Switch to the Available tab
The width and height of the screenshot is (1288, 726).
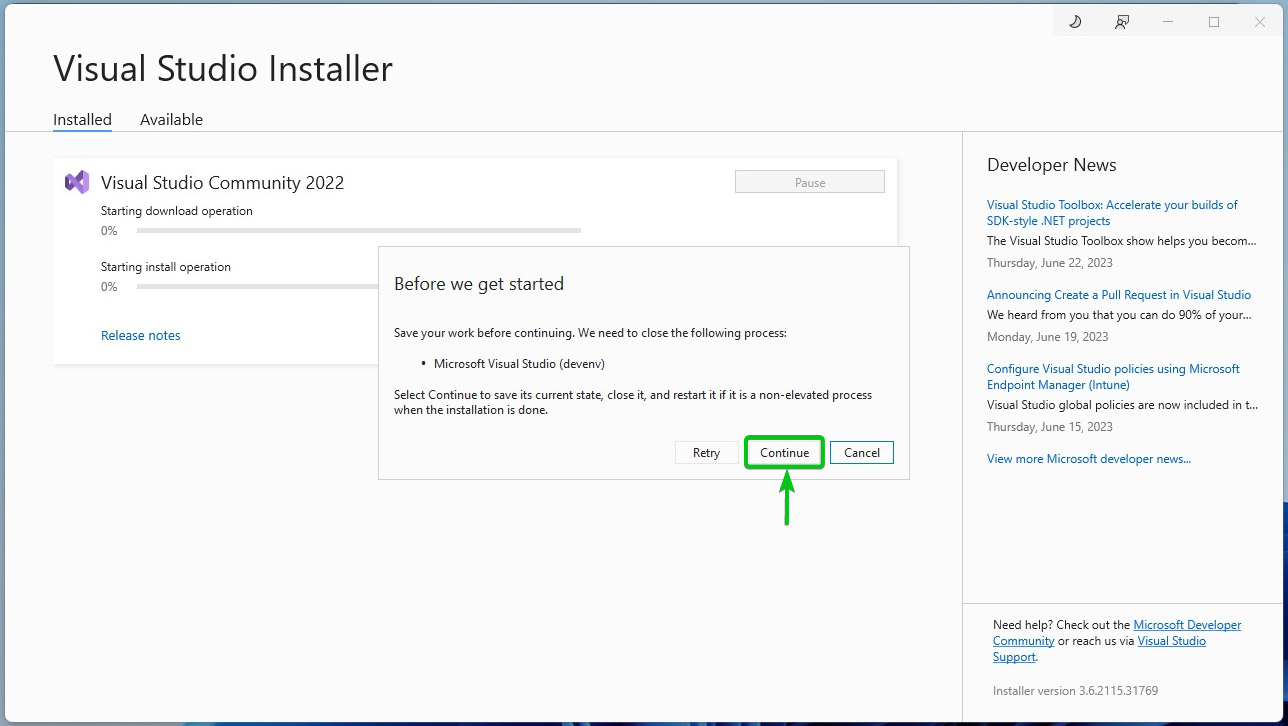pos(171,119)
